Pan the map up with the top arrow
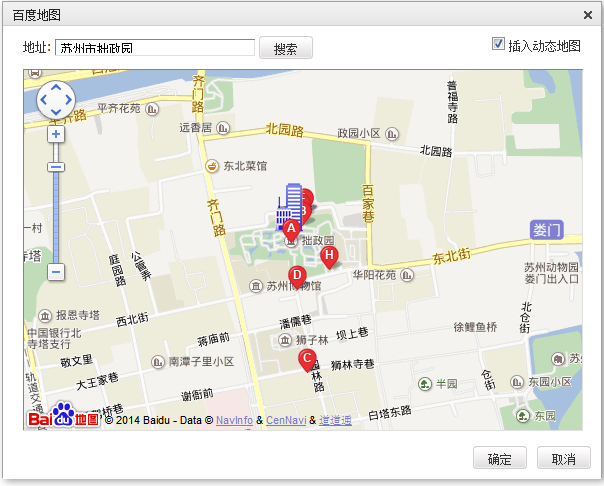Image resolution: width=604 pixels, height=486 pixels. tap(56, 87)
